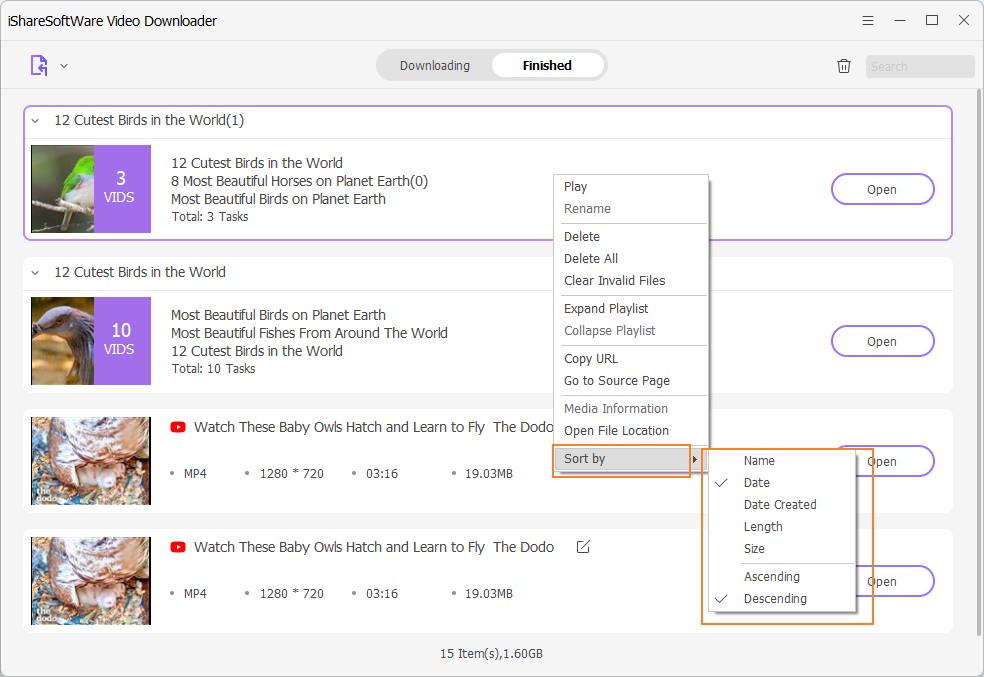Switch to the Downloading tab
This screenshot has width=984, height=677.
pyautogui.click(x=435, y=65)
